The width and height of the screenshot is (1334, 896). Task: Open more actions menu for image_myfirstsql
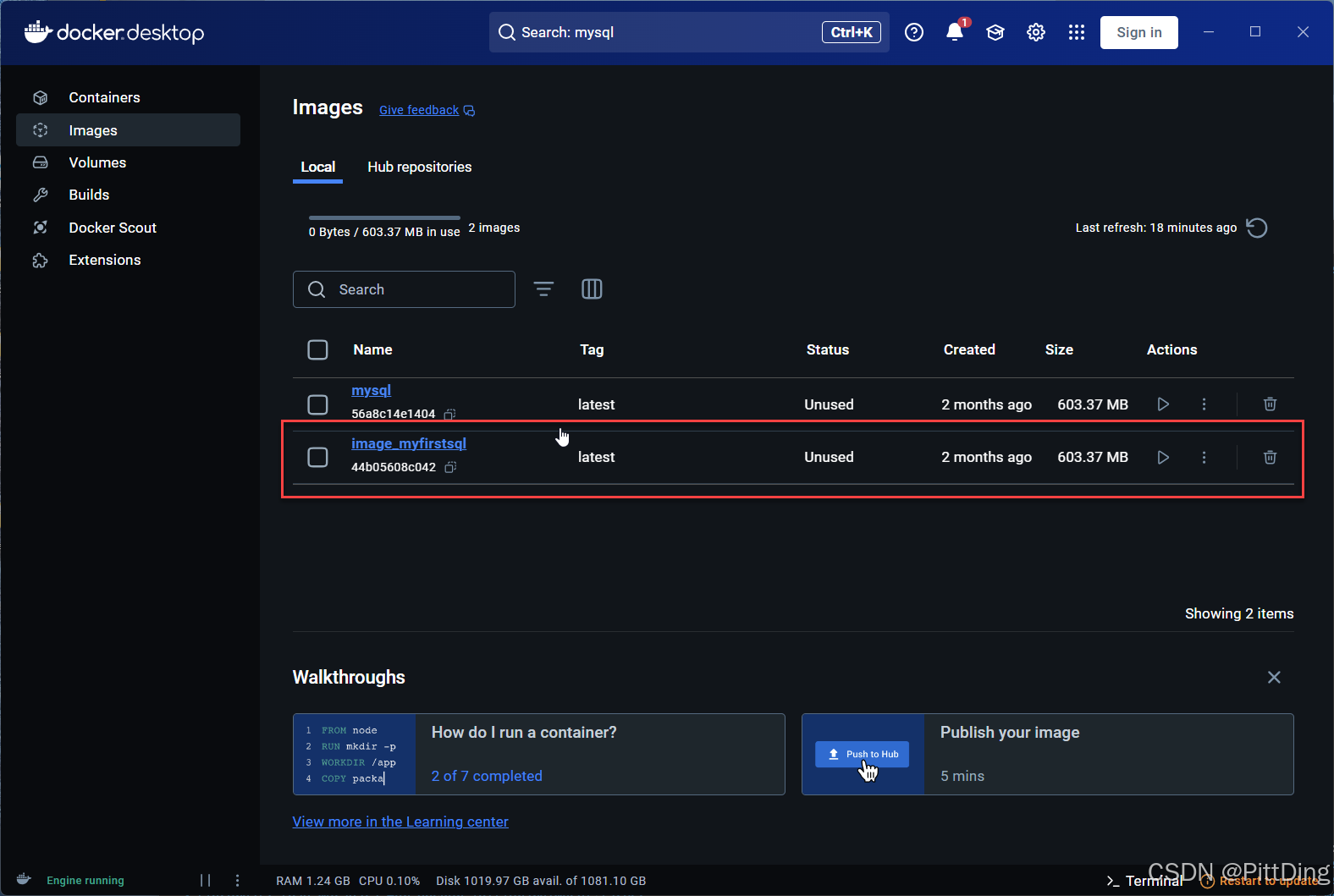[x=1204, y=457]
